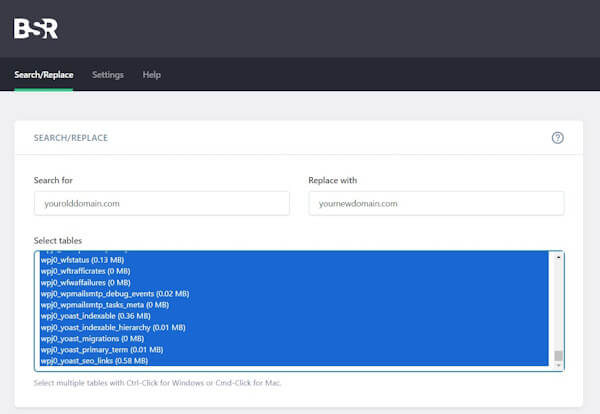Viewport: 600px width, 414px height.
Task: Select table wpj0_yoast_indexable (0.36 MB)
Action: coord(294,316)
